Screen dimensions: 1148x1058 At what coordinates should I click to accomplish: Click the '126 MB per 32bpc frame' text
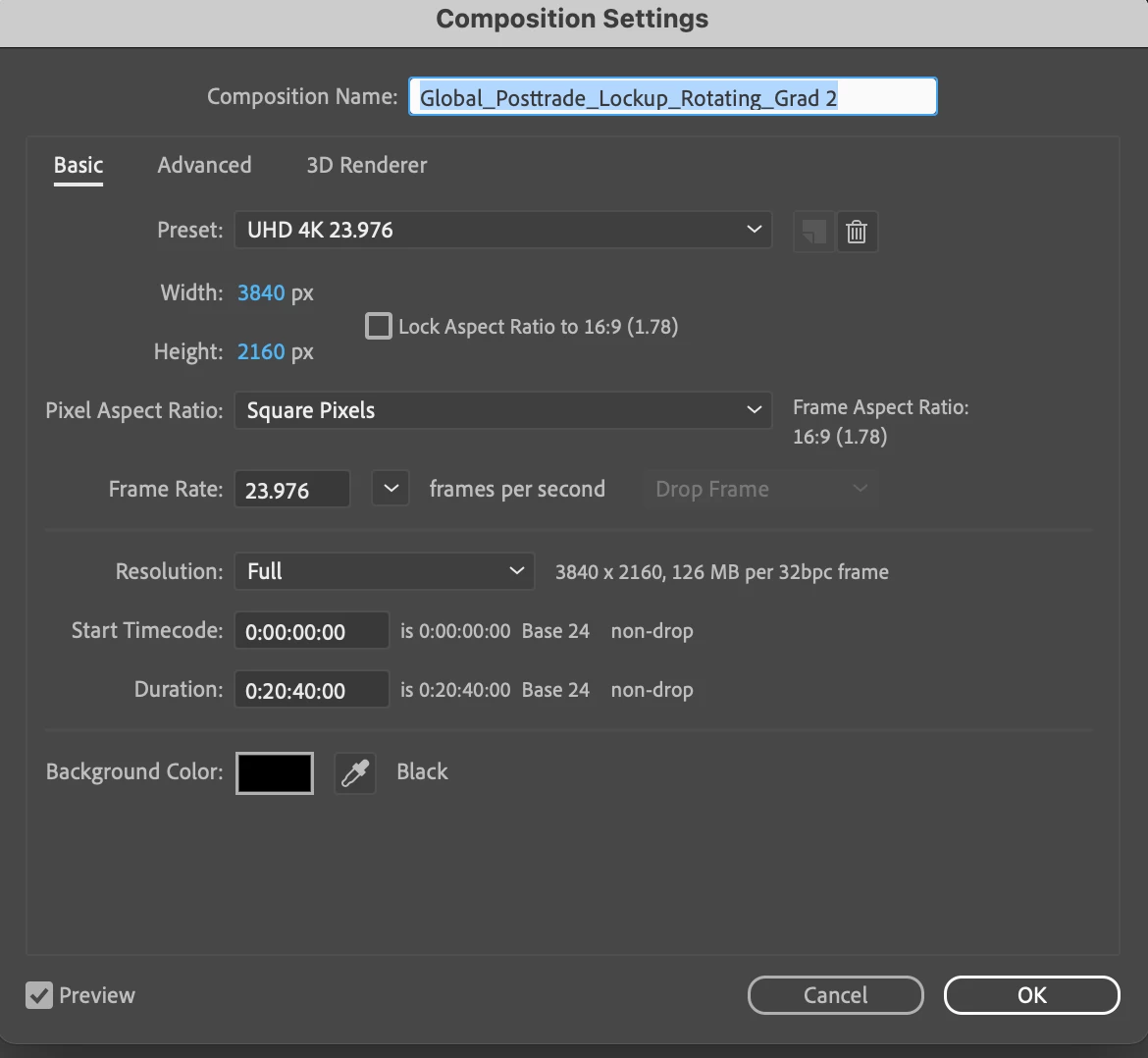click(780, 572)
